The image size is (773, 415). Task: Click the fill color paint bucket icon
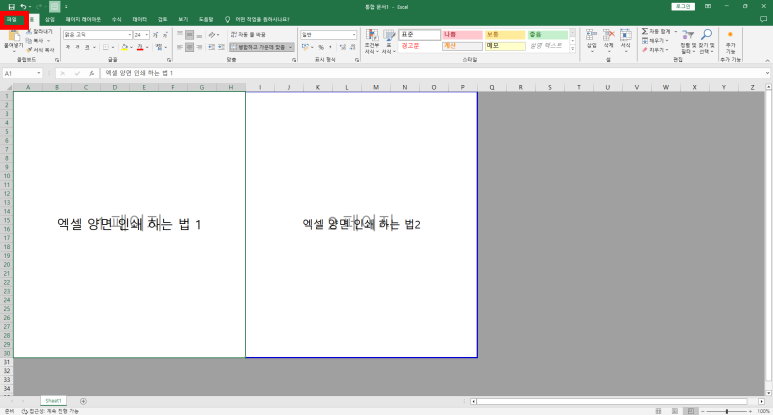(x=124, y=47)
